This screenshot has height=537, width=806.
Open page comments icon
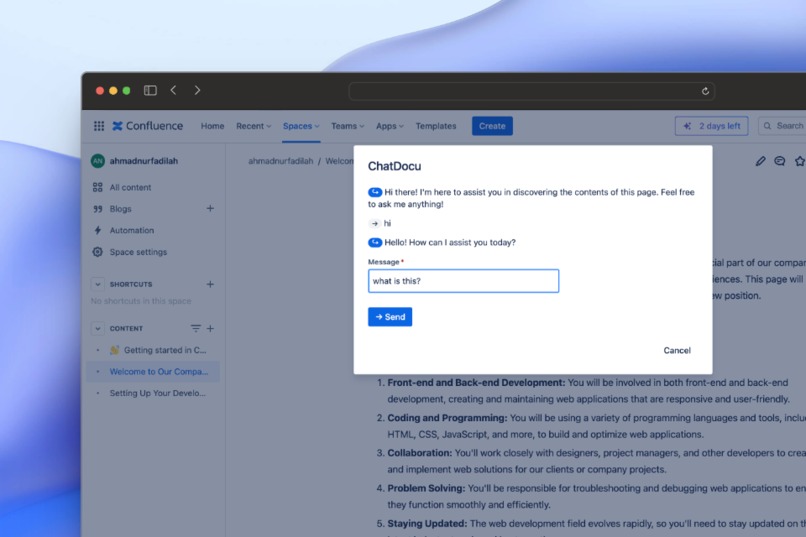pyautogui.click(x=780, y=161)
